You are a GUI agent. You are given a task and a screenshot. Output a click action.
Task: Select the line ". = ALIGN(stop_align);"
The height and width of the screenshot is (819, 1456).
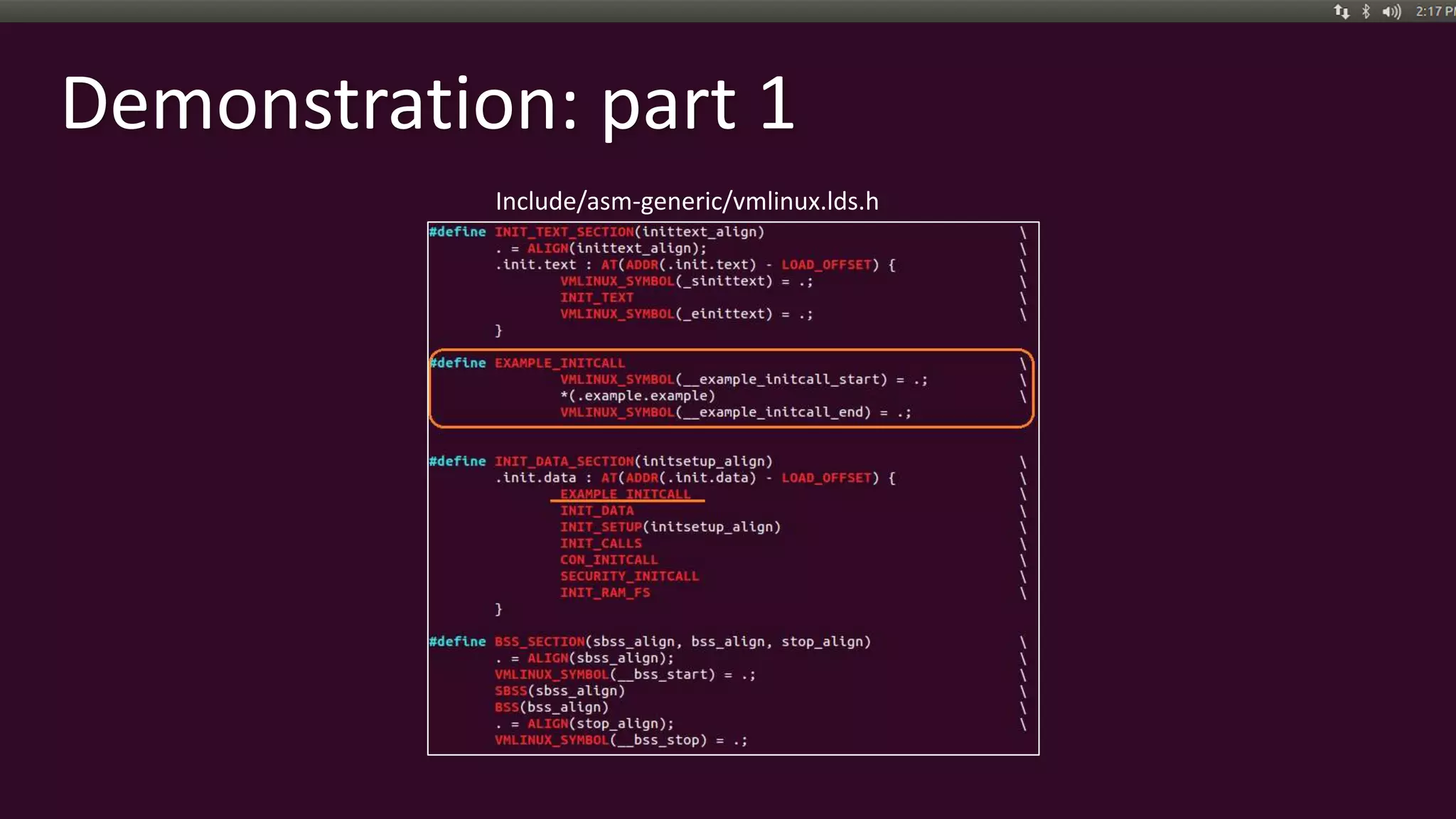click(x=584, y=723)
